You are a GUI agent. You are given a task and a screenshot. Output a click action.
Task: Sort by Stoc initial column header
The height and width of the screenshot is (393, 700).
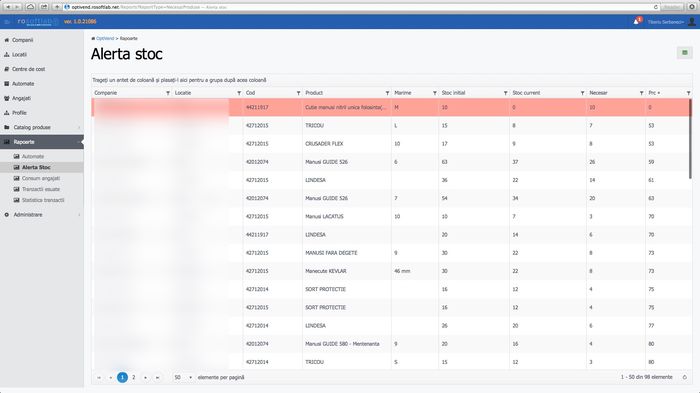(453, 93)
